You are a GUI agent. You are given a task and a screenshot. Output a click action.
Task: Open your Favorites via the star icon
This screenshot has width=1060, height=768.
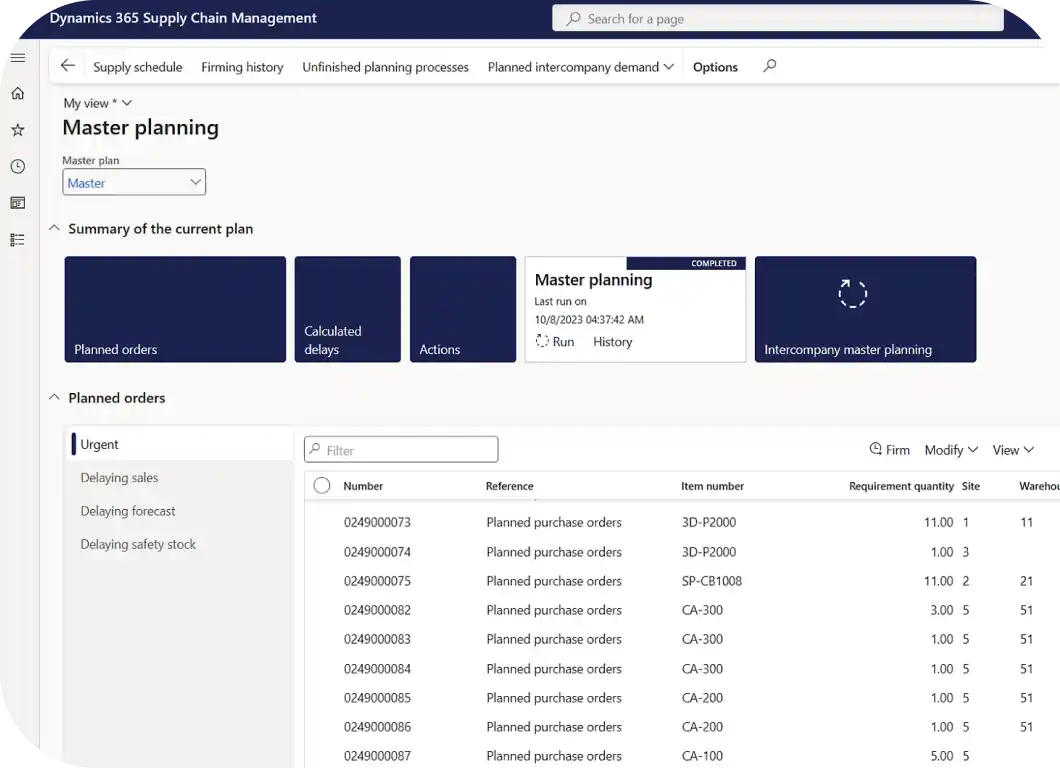click(x=17, y=129)
